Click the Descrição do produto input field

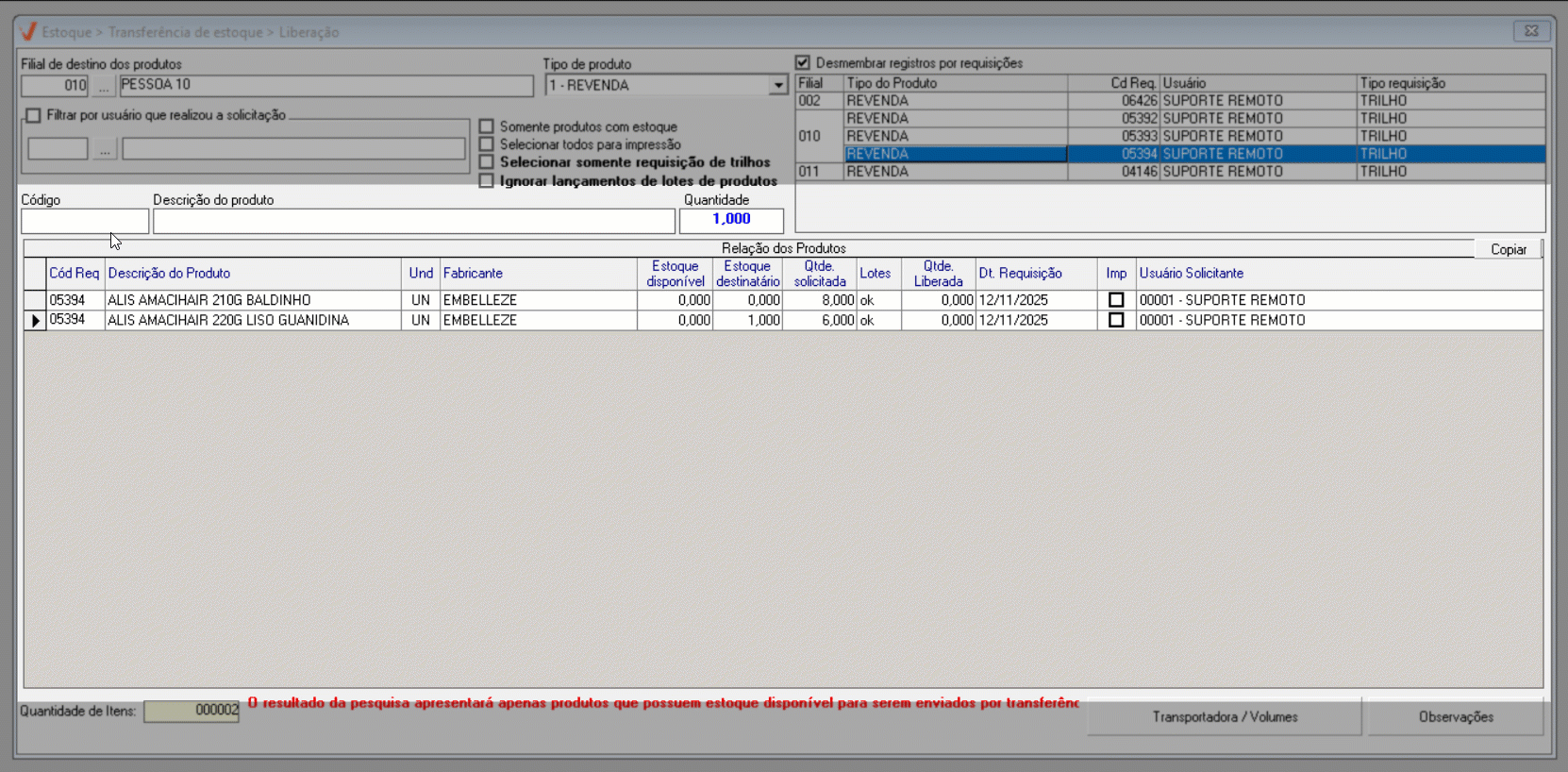pyautogui.click(x=414, y=221)
